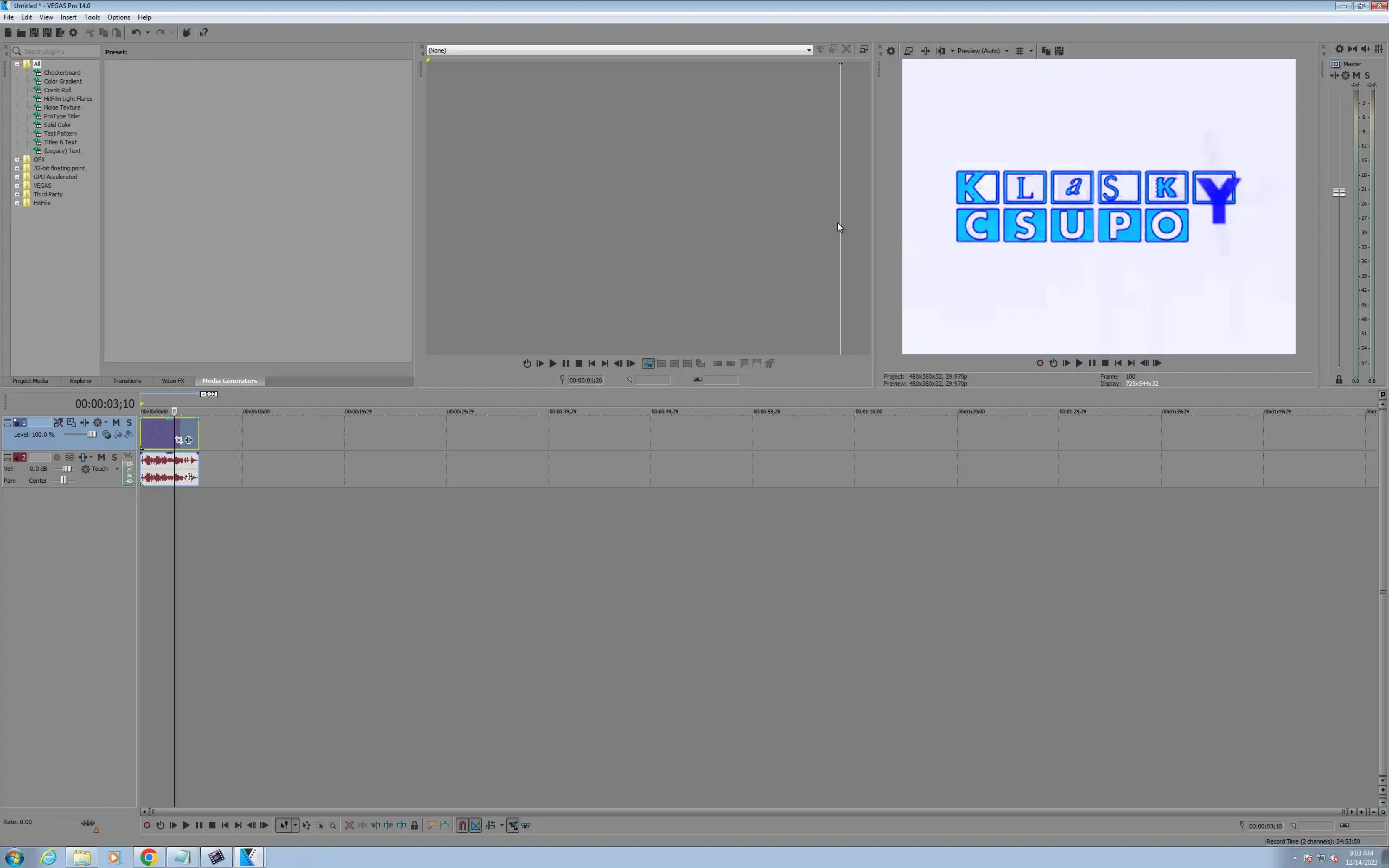Click the Insert Marker icon
This screenshot has width=1389, height=868.
[x=432, y=826]
